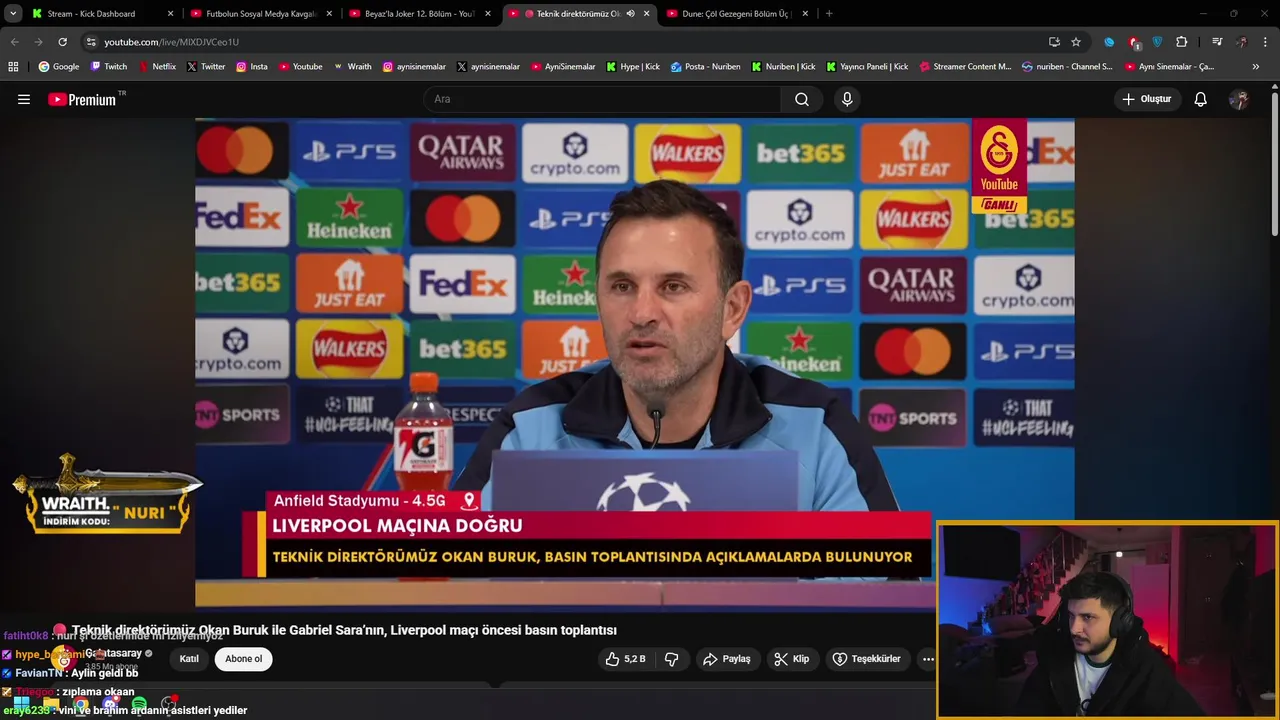Open the Yayıncı Paneli | Kick bookmark
1280x720 pixels.
867,67
